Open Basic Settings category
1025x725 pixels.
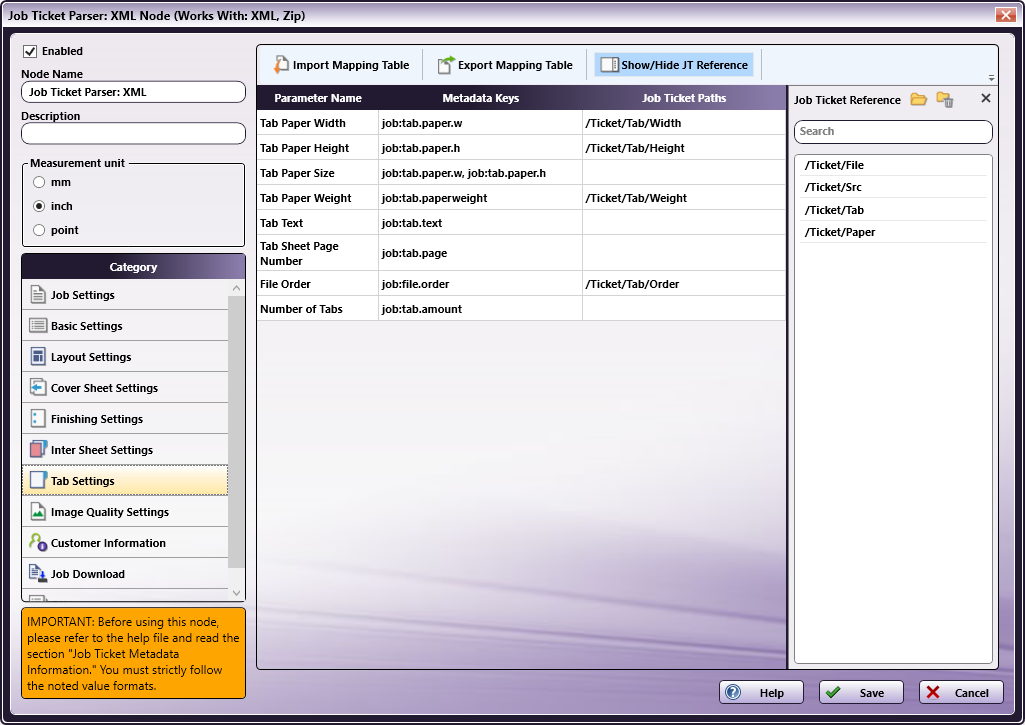[125, 326]
